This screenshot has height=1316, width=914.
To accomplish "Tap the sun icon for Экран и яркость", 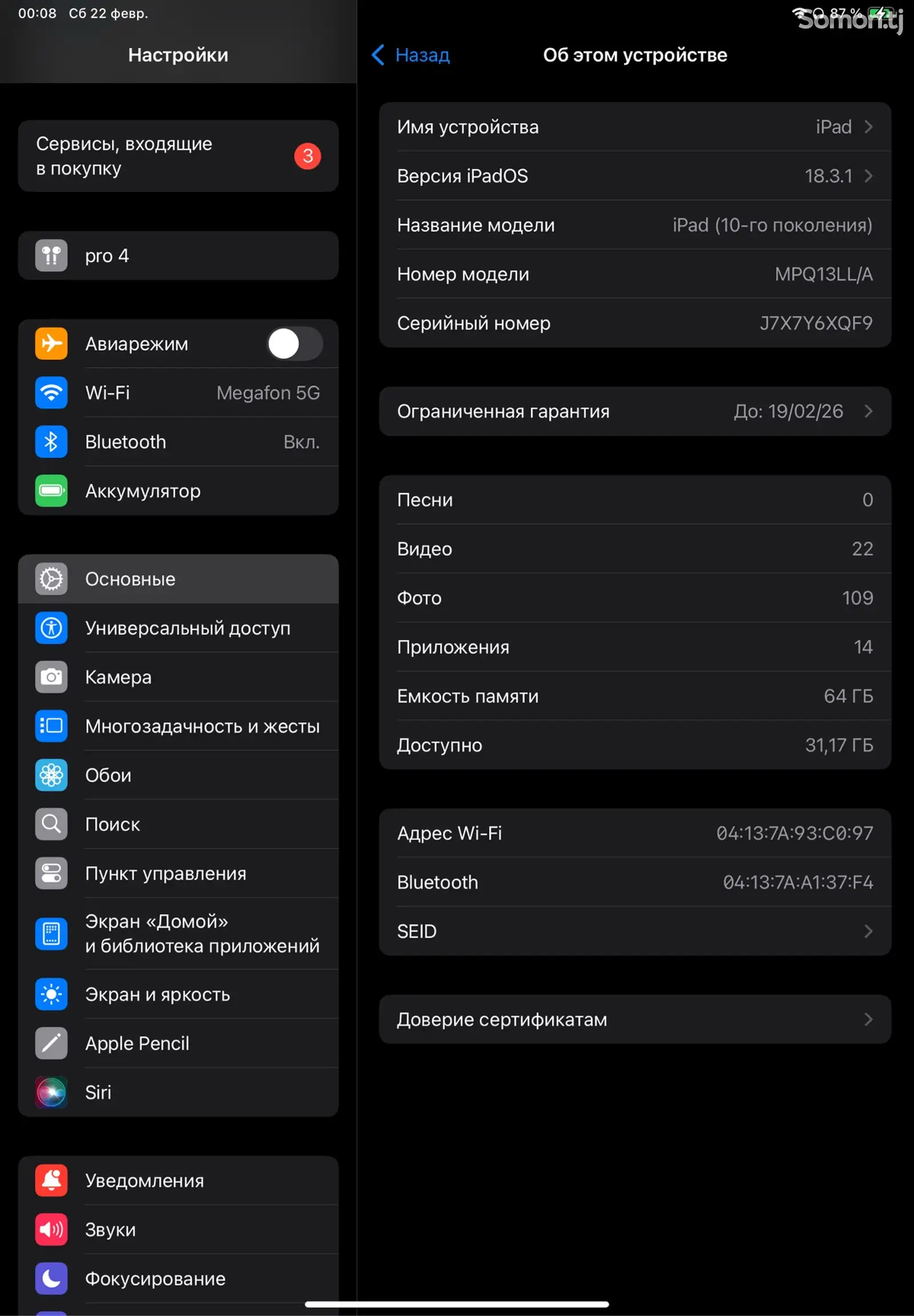I will (x=51, y=995).
